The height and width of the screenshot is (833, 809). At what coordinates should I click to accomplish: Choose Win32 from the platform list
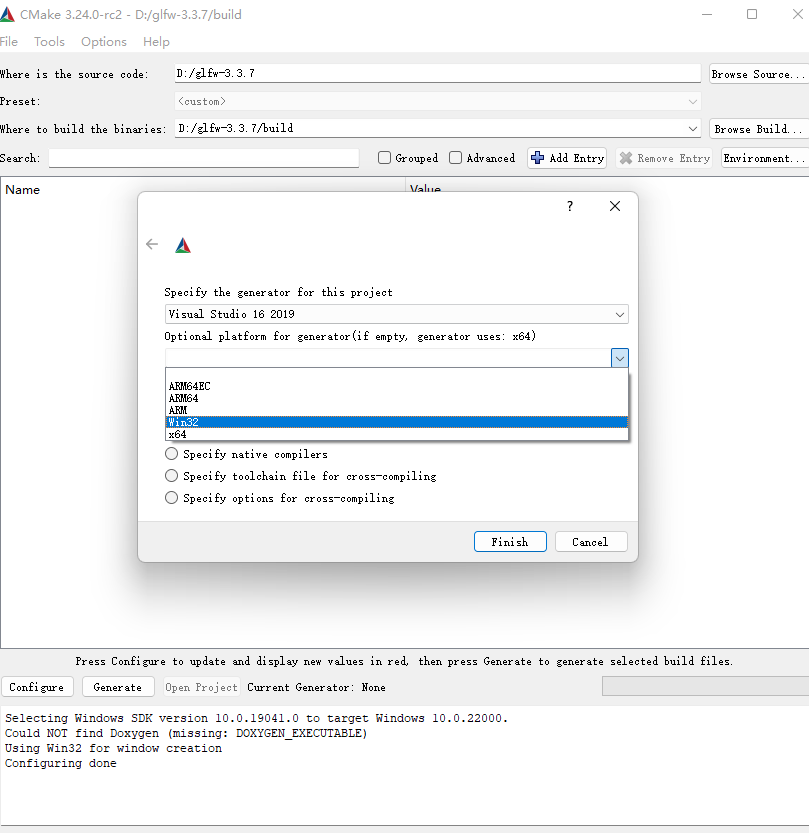(x=396, y=422)
